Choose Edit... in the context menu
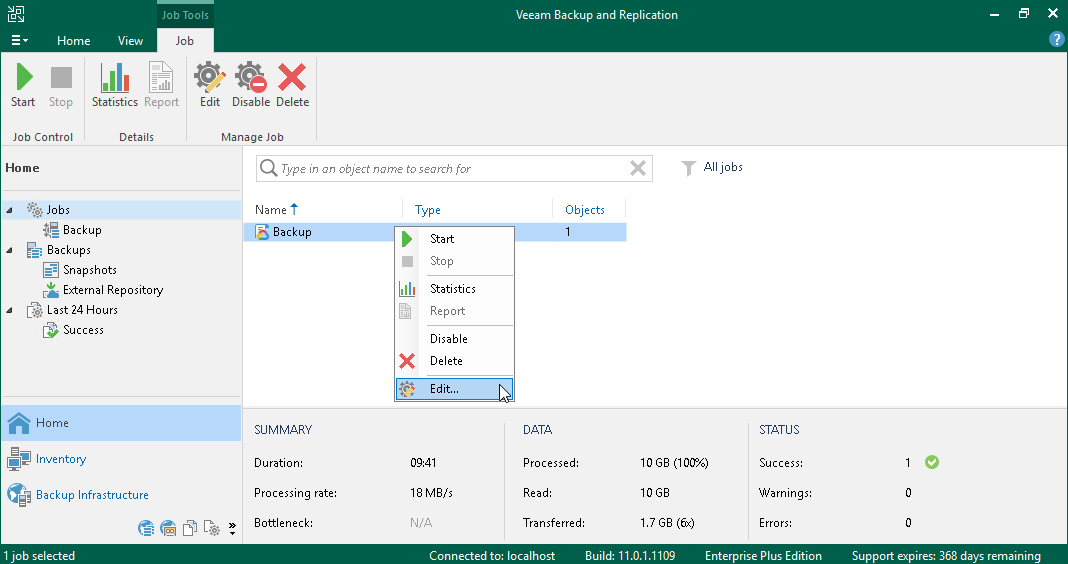Image resolution: width=1068 pixels, height=564 pixels. coord(454,389)
